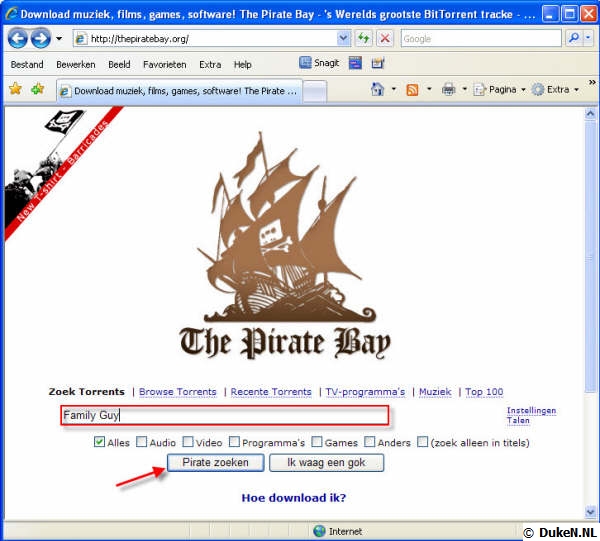Launch Snagit capture from the toolbar
The image size is (600, 541).
319,63
